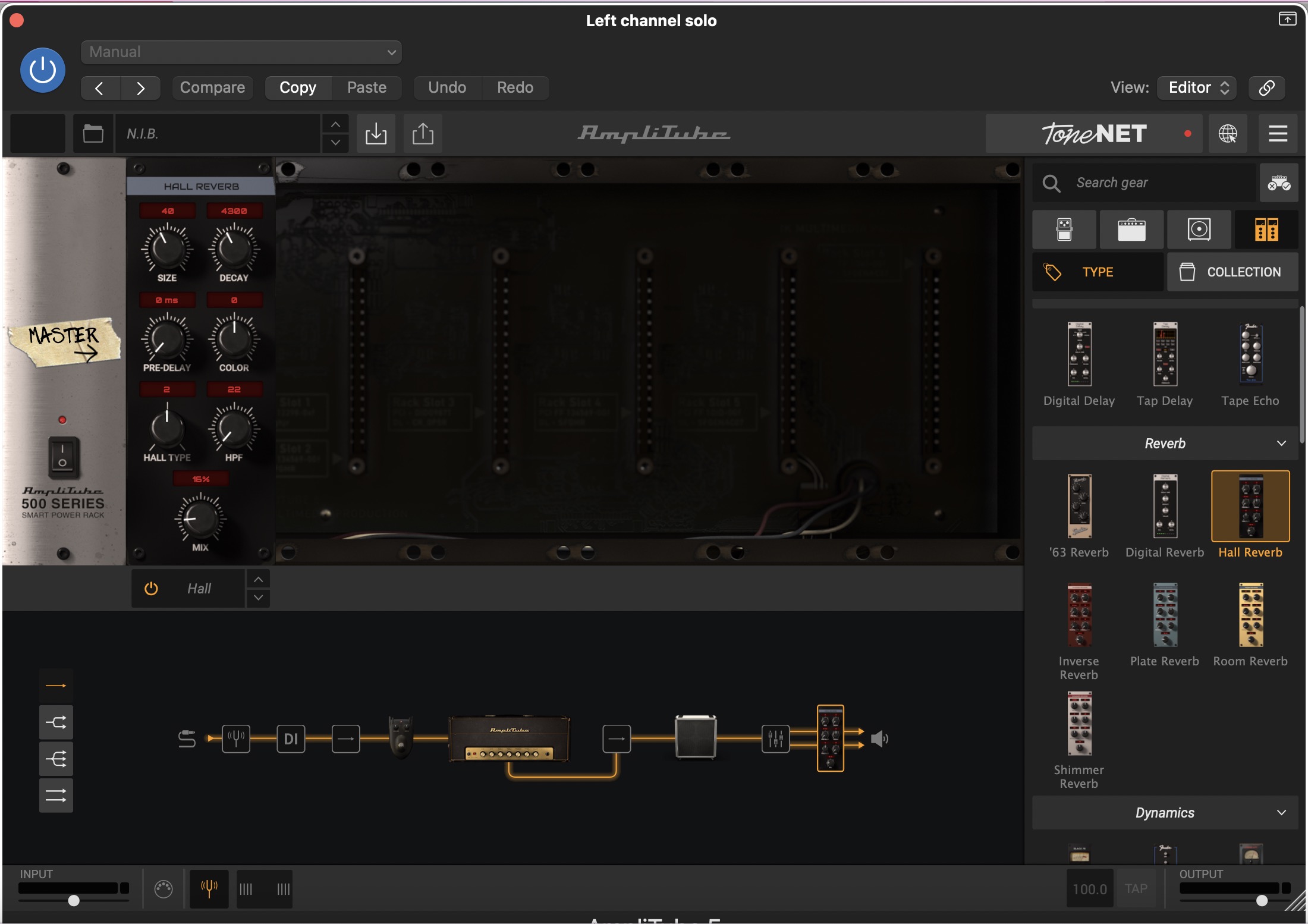Click the DECAY knob on Hall Reverb
Viewport: 1308px width, 924px height.
[x=234, y=249]
